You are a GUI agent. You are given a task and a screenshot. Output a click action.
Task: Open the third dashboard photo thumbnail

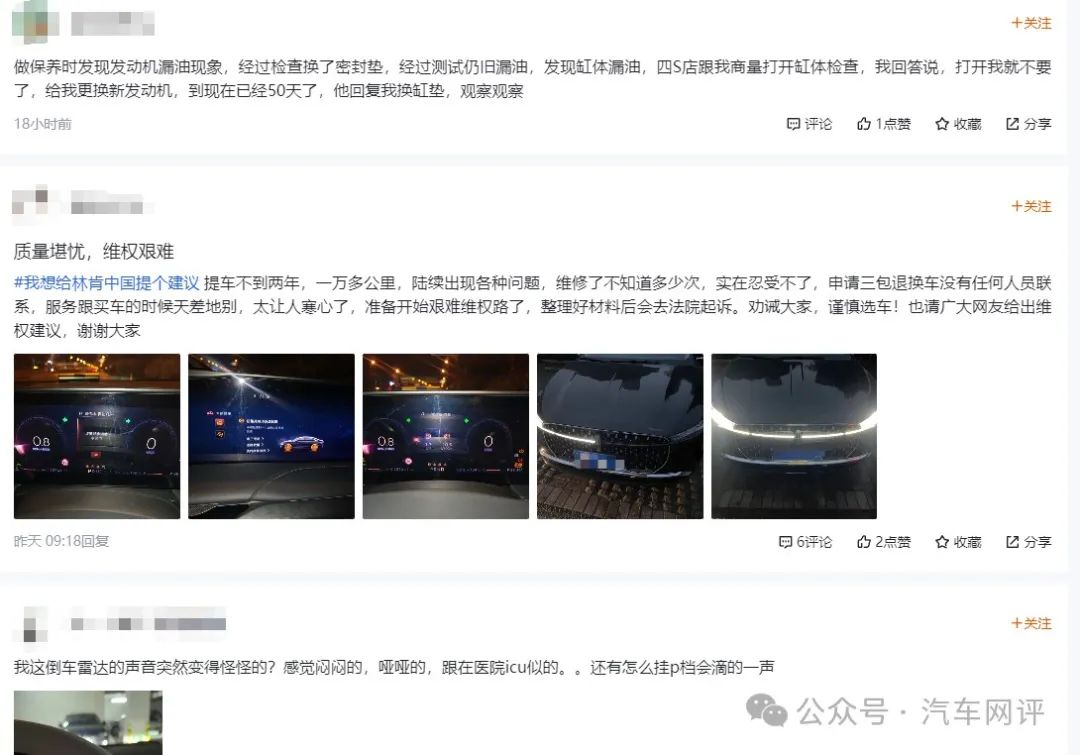click(446, 436)
